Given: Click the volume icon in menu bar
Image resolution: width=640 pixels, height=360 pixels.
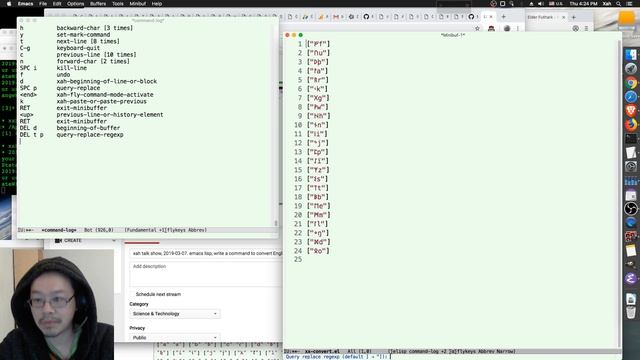Looking at the screenshot, I should point(541,4).
